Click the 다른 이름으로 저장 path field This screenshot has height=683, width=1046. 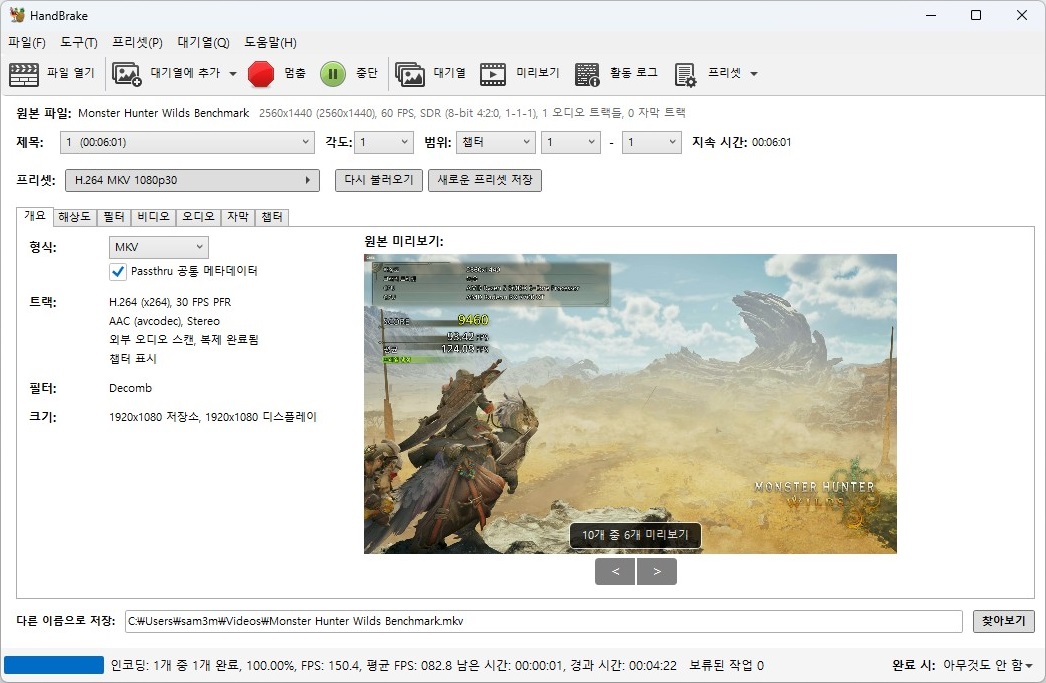[x=544, y=621]
